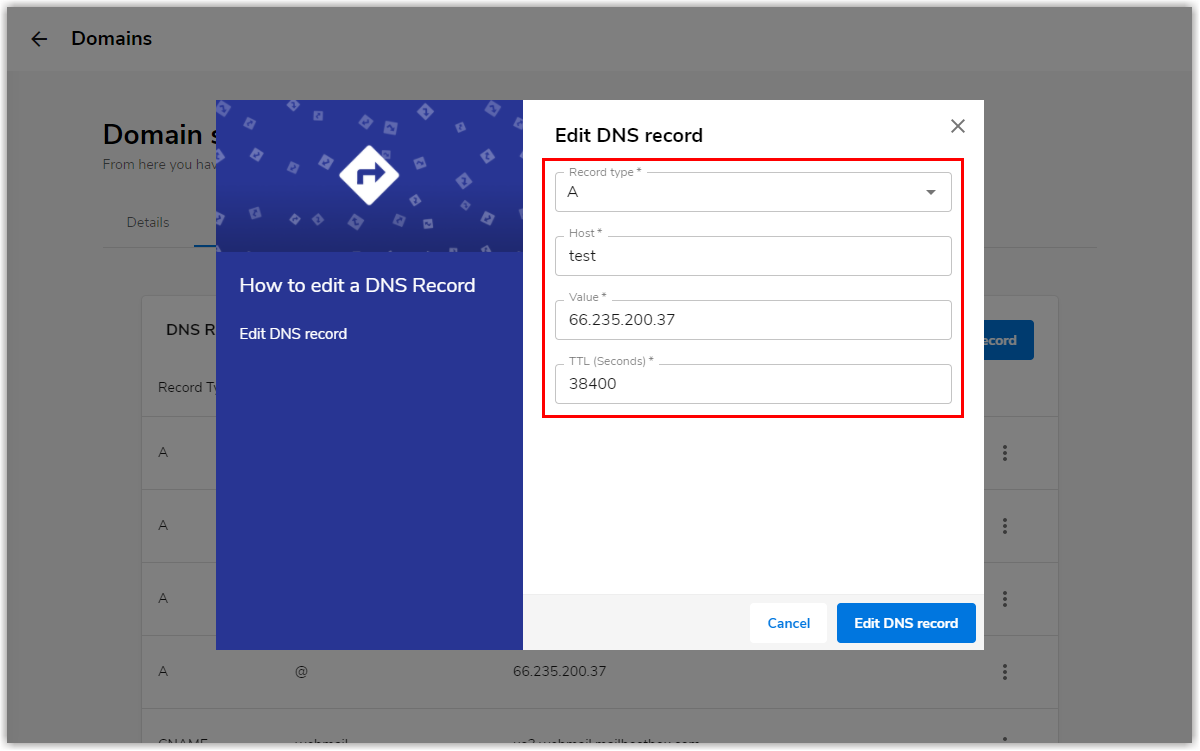The height and width of the screenshot is (751, 1200).
Task: Click the Host field containing test
Action: [x=753, y=256]
